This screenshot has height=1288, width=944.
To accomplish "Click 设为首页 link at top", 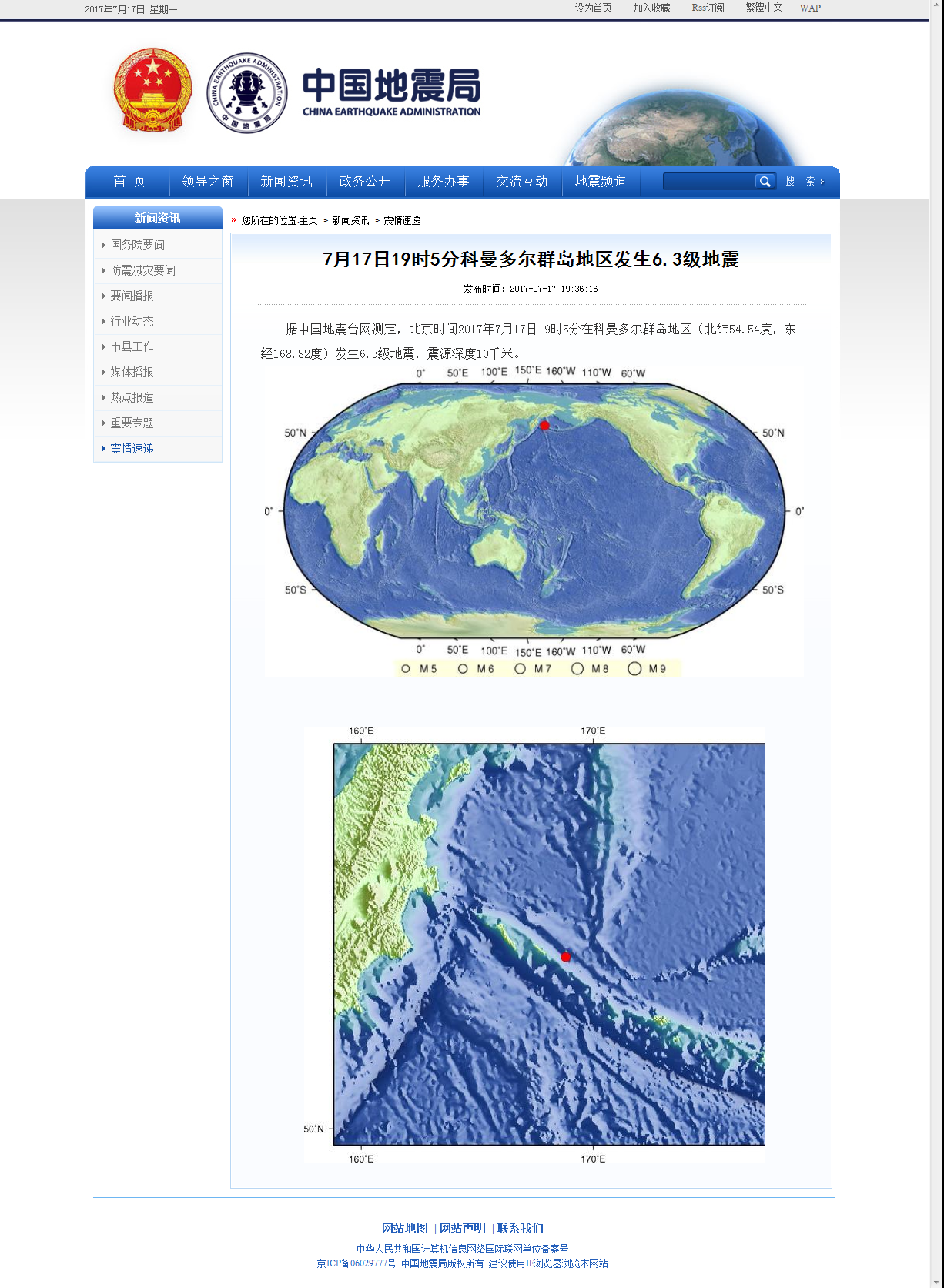I will (x=593, y=8).
